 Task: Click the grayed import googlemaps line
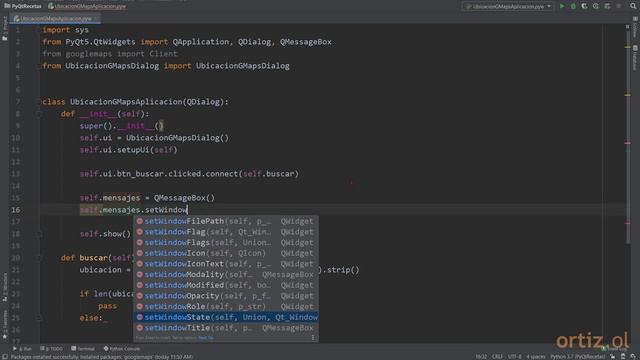click(110, 54)
